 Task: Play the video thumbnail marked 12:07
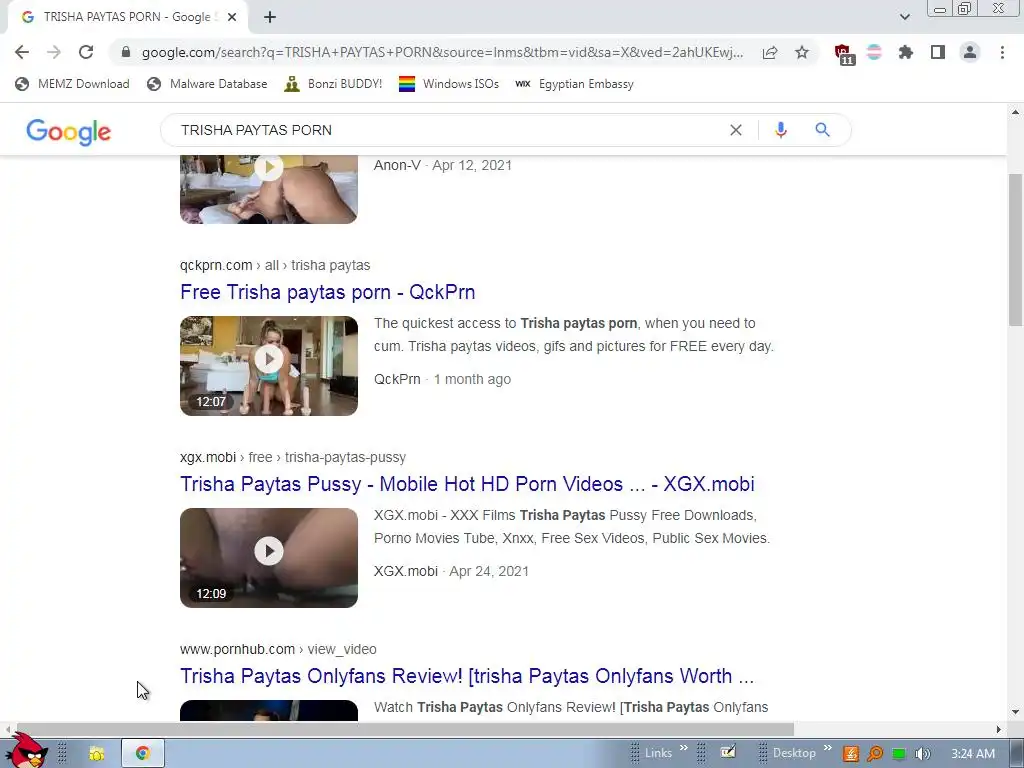pyautogui.click(x=269, y=366)
